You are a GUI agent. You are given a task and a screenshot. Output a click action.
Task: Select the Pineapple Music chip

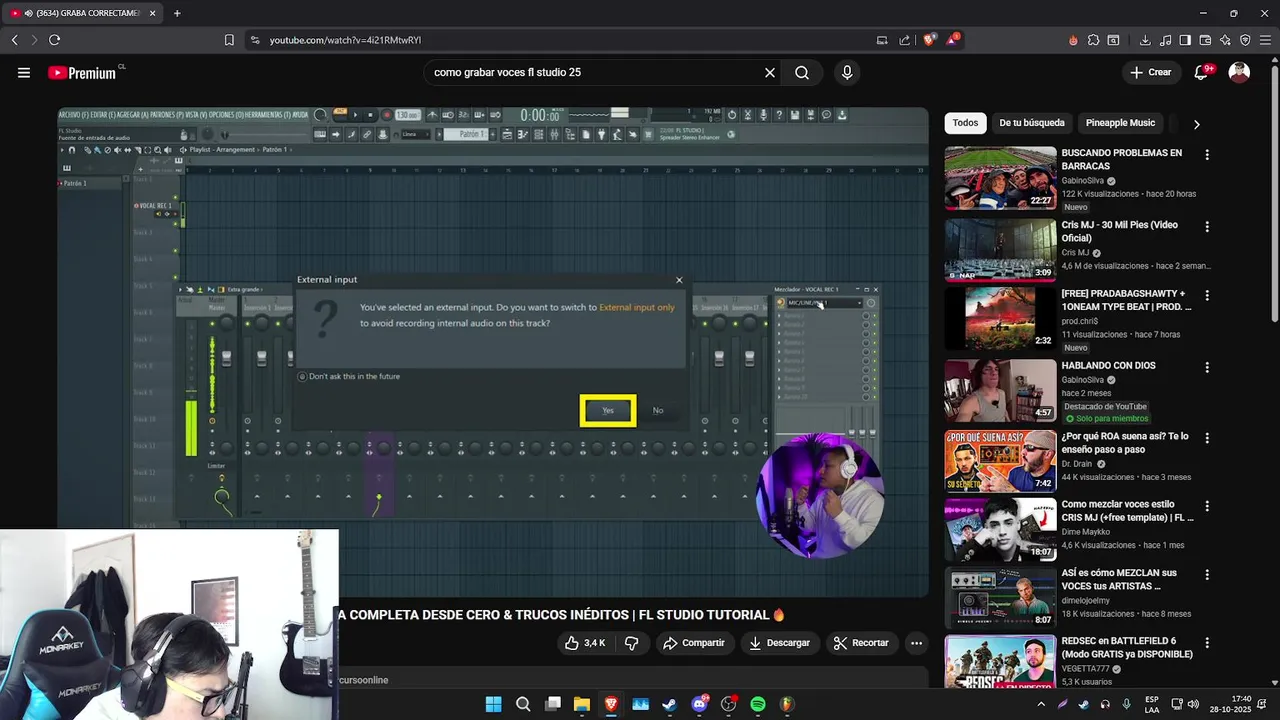click(1120, 123)
